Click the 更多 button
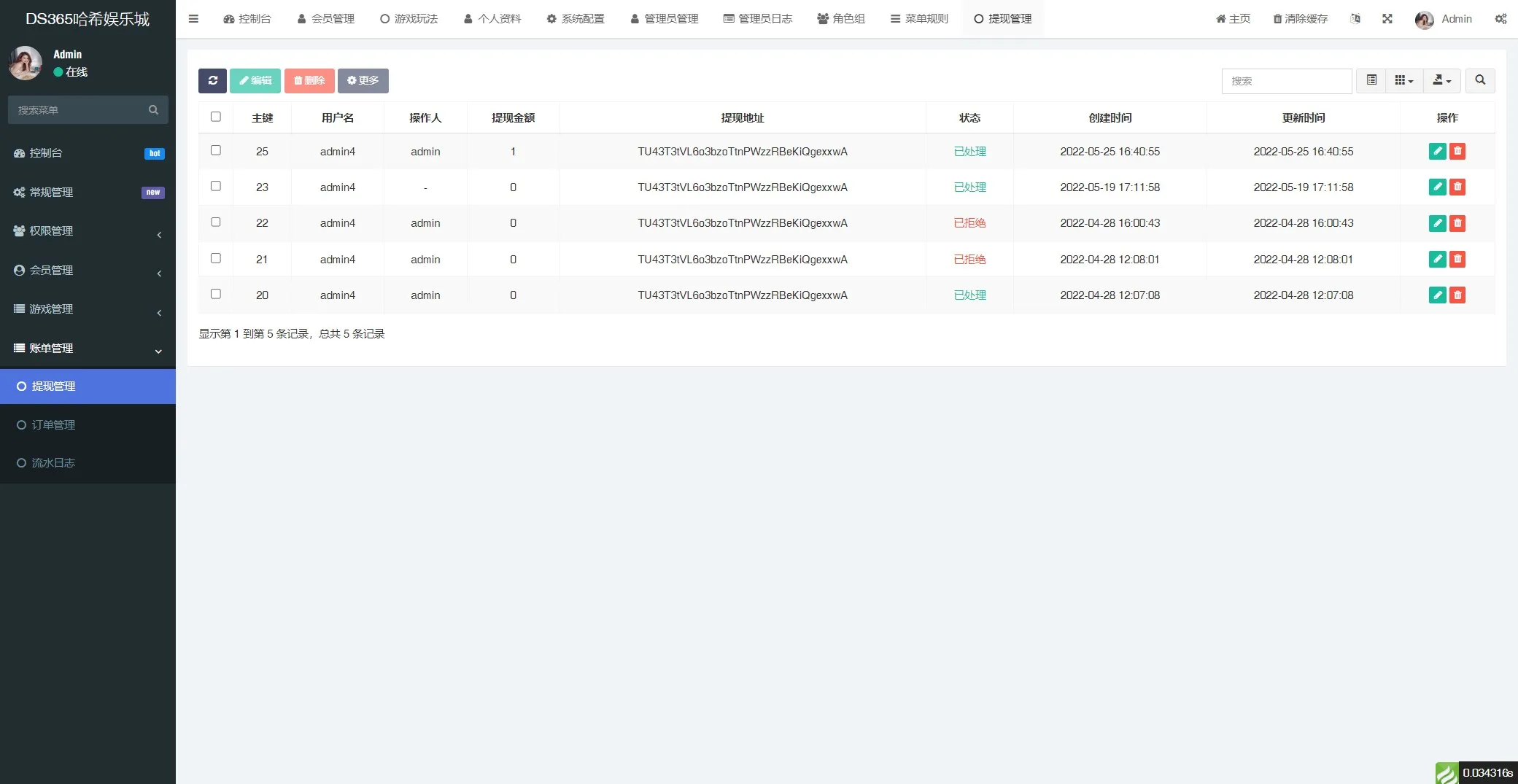This screenshot has width=1518, height=784. click(363, 81)
